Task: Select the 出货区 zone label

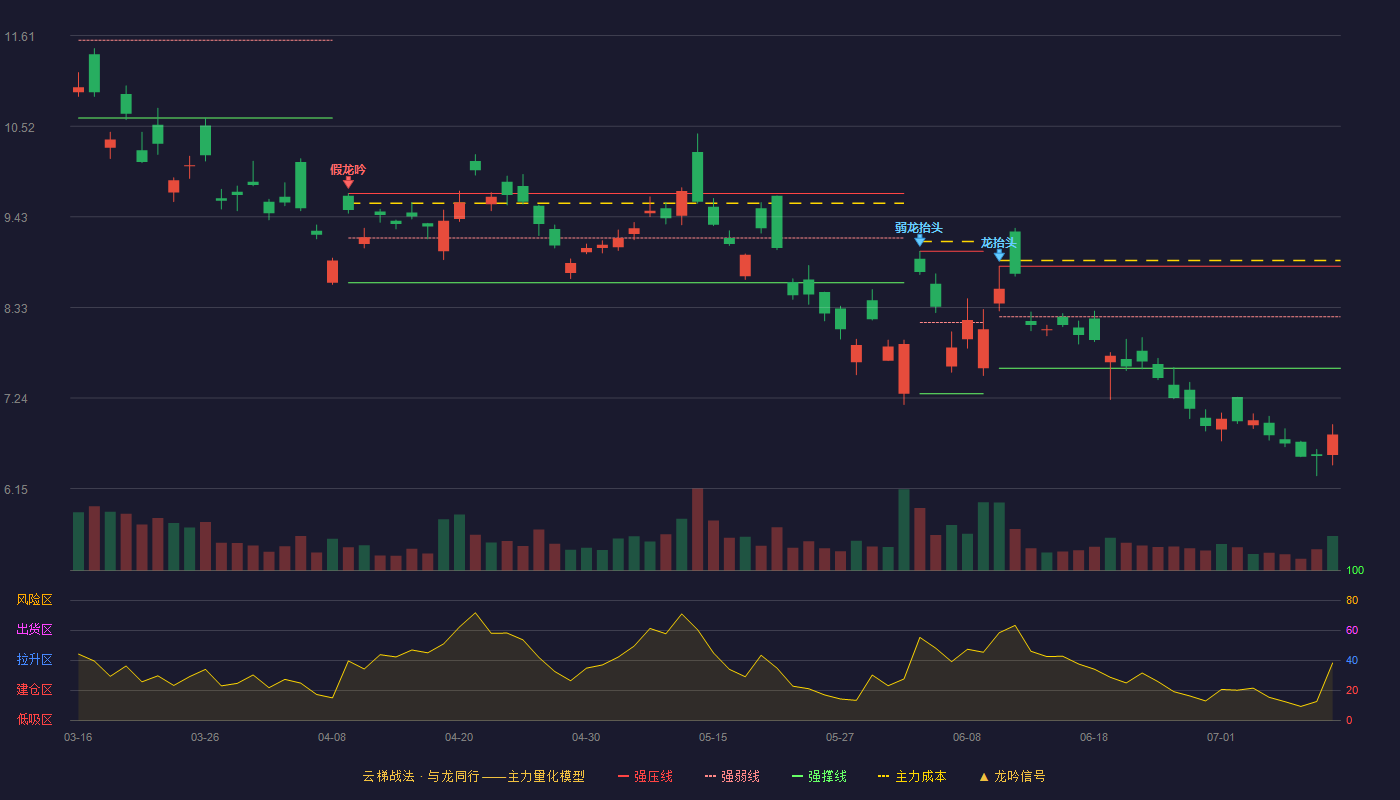Action: [x=34, y=630]
